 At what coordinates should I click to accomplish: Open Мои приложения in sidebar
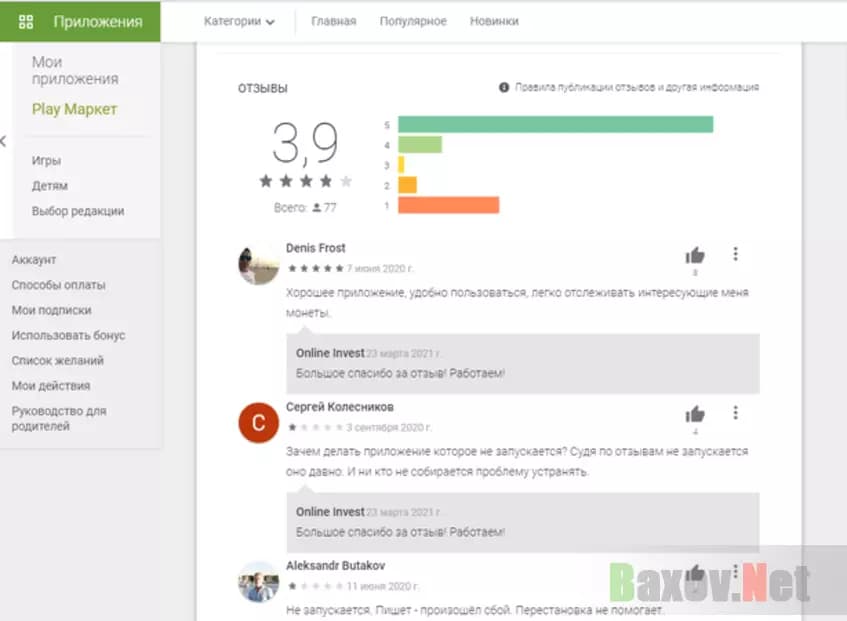[75, 71]
